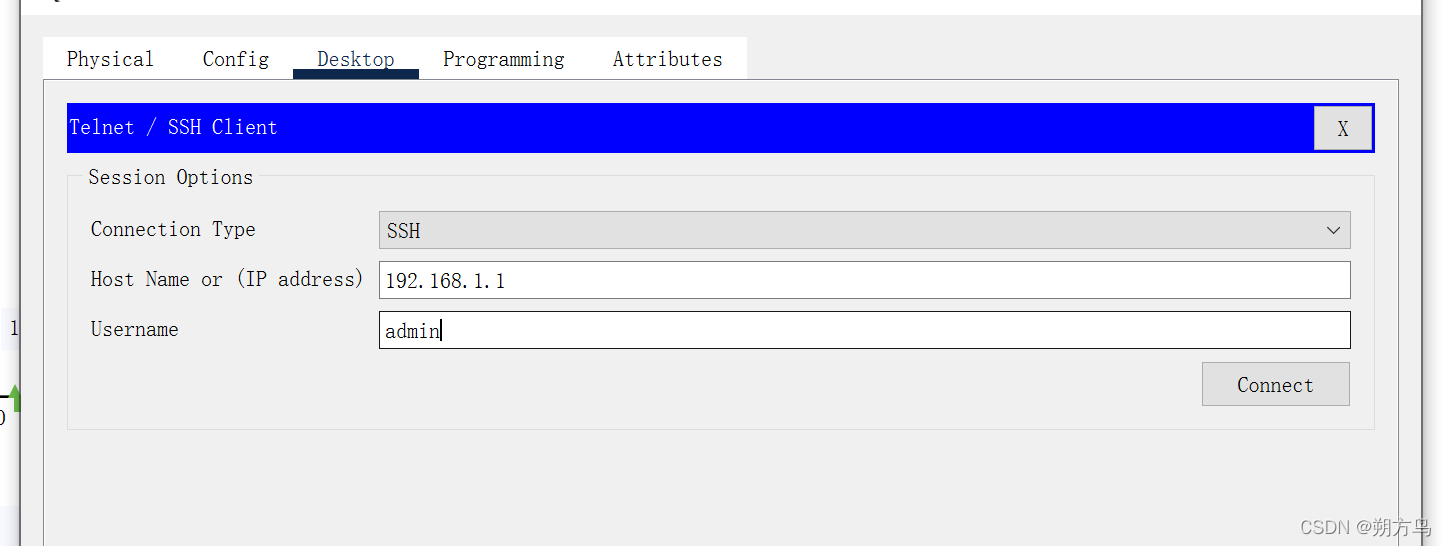
Task: Go to the Programming tab
Action: (503, 59)
